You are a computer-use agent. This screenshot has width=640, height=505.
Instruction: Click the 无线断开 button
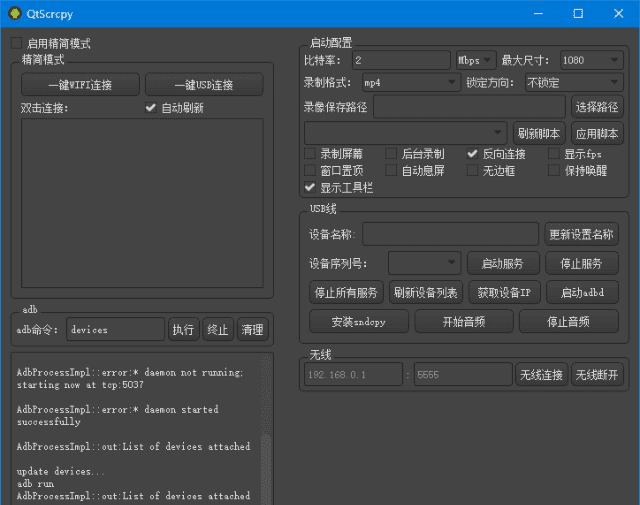click(x=597, y=374)
